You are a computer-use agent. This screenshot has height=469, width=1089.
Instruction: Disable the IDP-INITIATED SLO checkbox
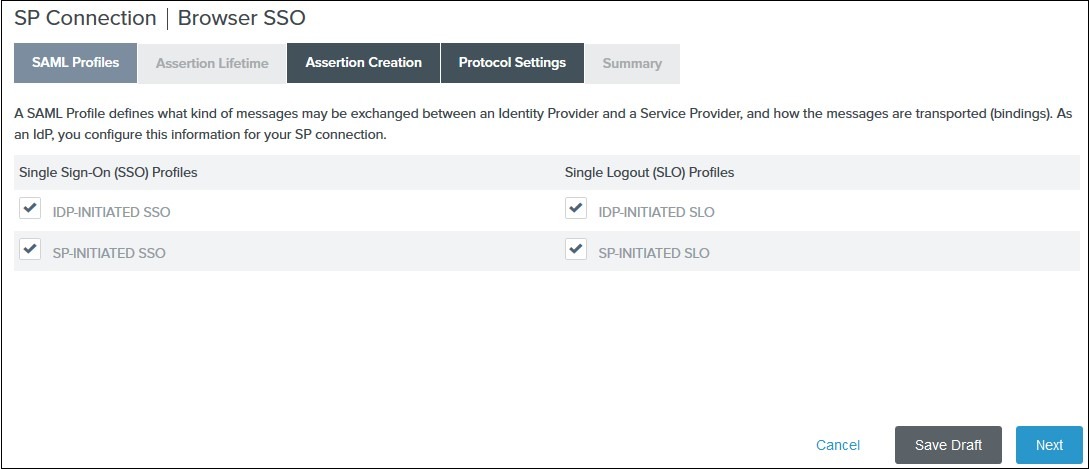[575, 209]
